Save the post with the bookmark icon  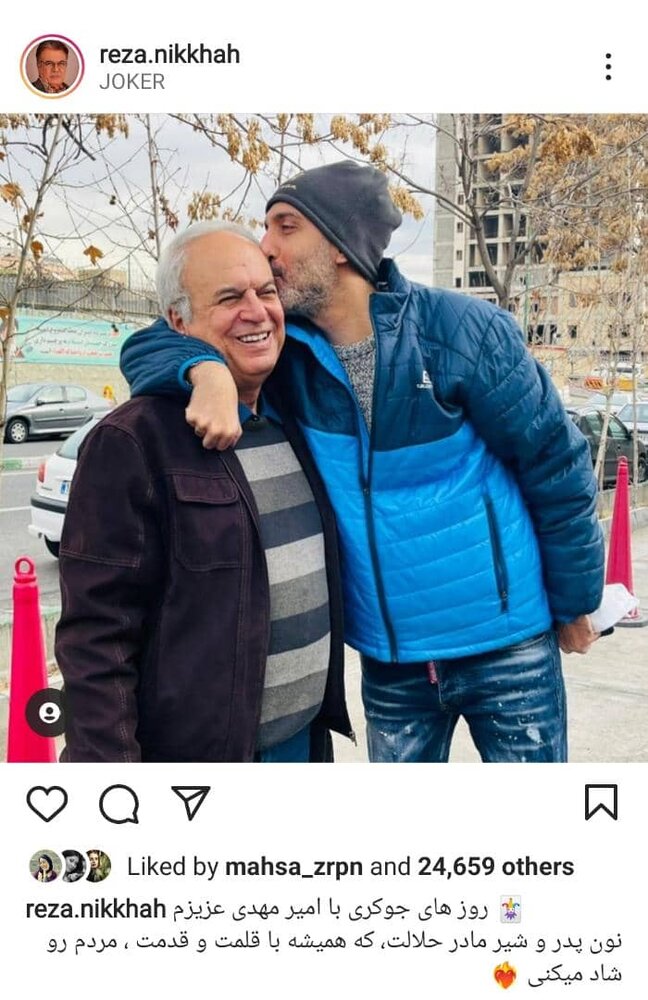click(601, 802)
